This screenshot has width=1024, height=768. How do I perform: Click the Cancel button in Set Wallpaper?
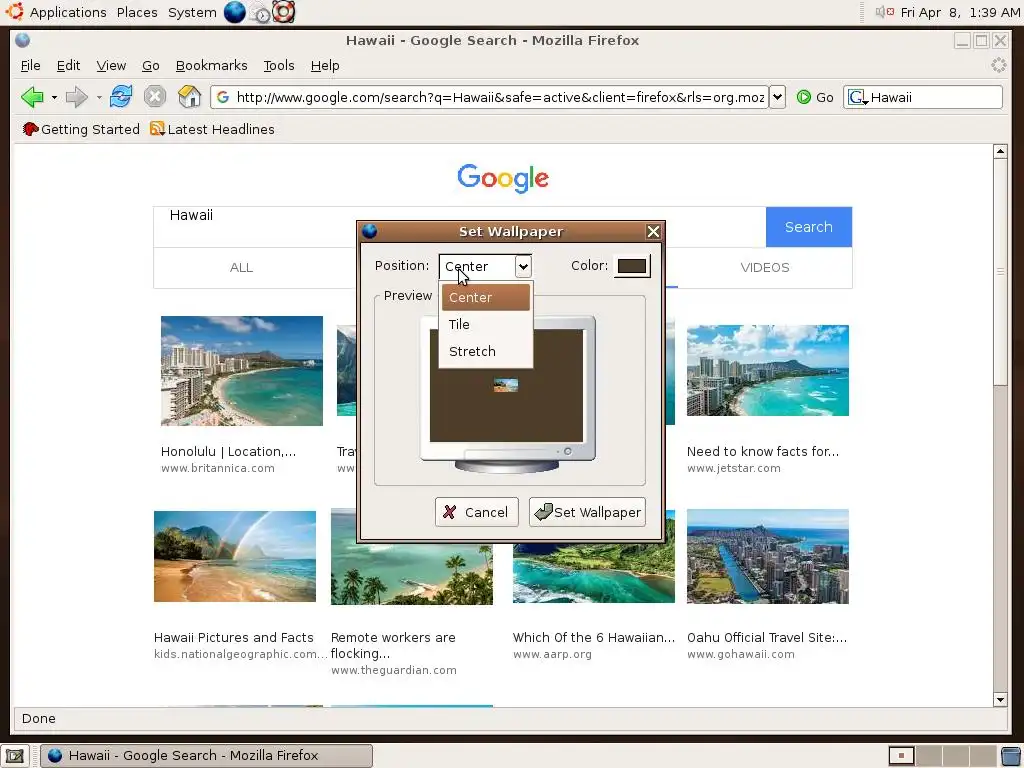(477, 512)
